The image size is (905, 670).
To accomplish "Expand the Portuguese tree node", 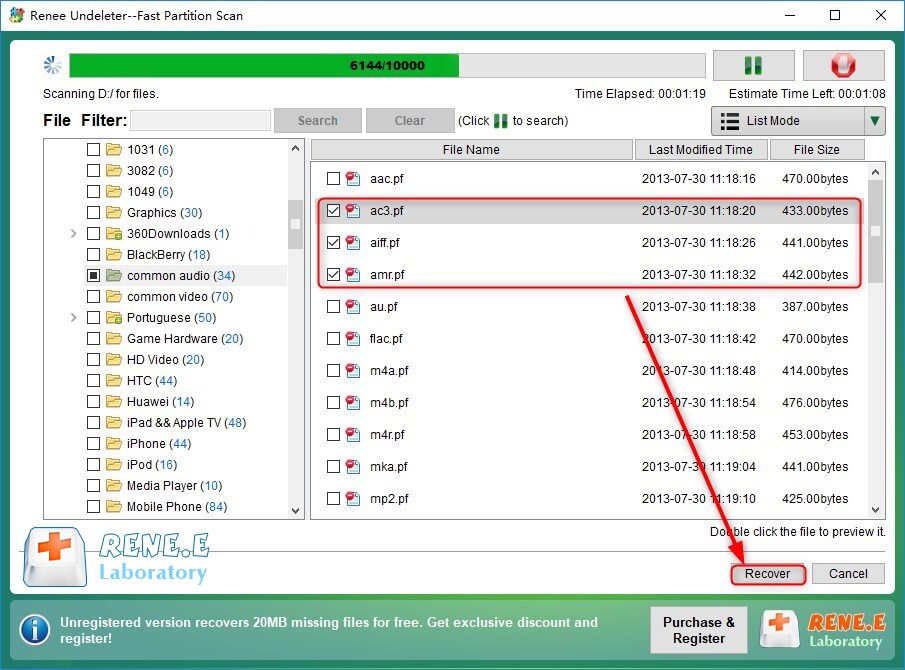I will click(x=73, y=317).
